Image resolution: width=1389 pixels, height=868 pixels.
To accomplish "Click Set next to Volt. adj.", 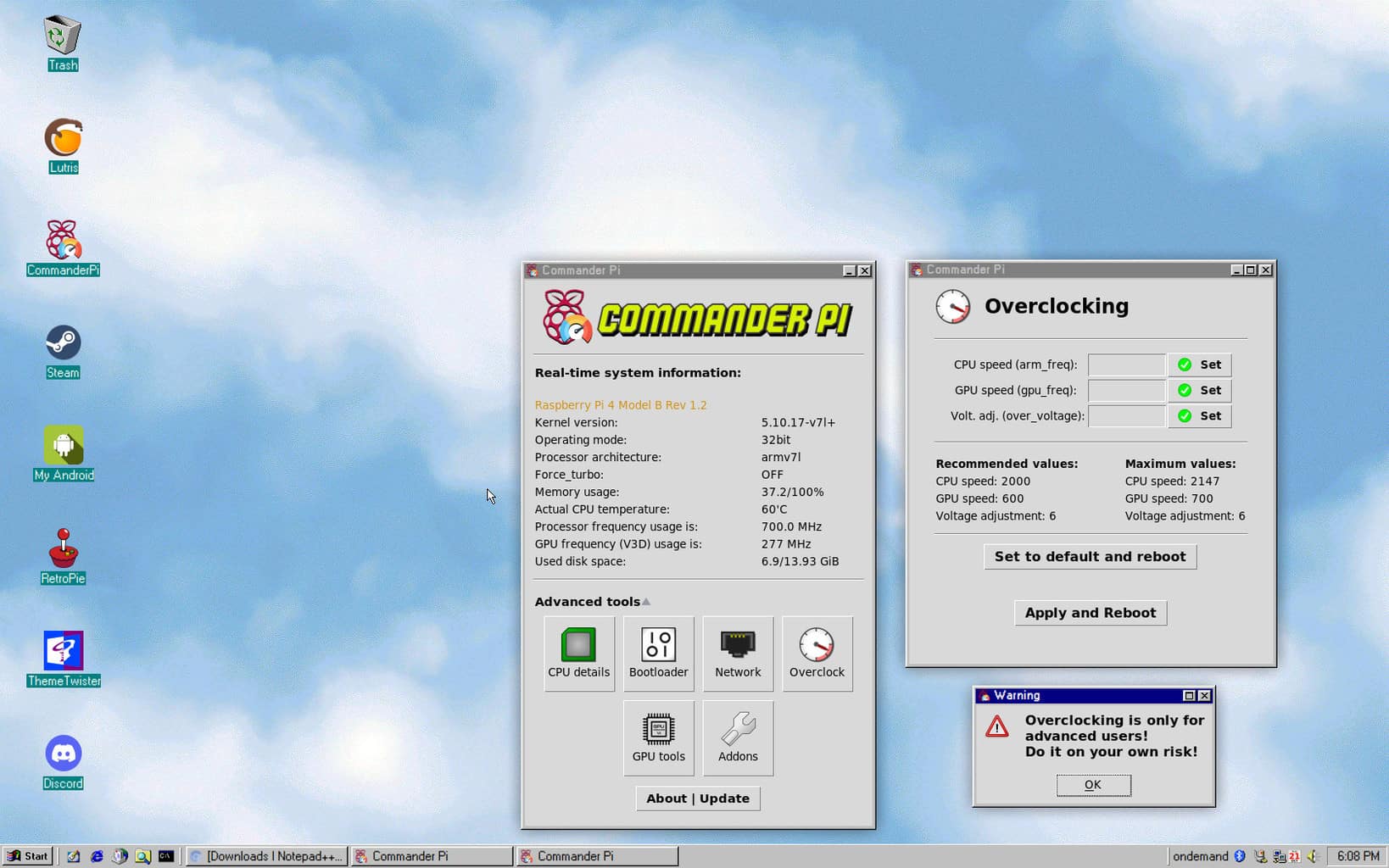I will (1199, 415).
